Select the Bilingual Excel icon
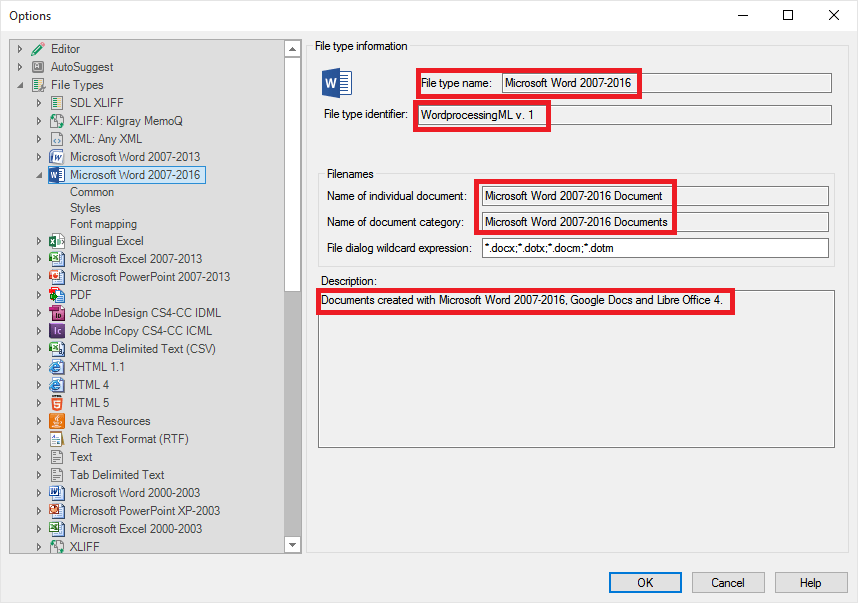 (x=55, y=240)
